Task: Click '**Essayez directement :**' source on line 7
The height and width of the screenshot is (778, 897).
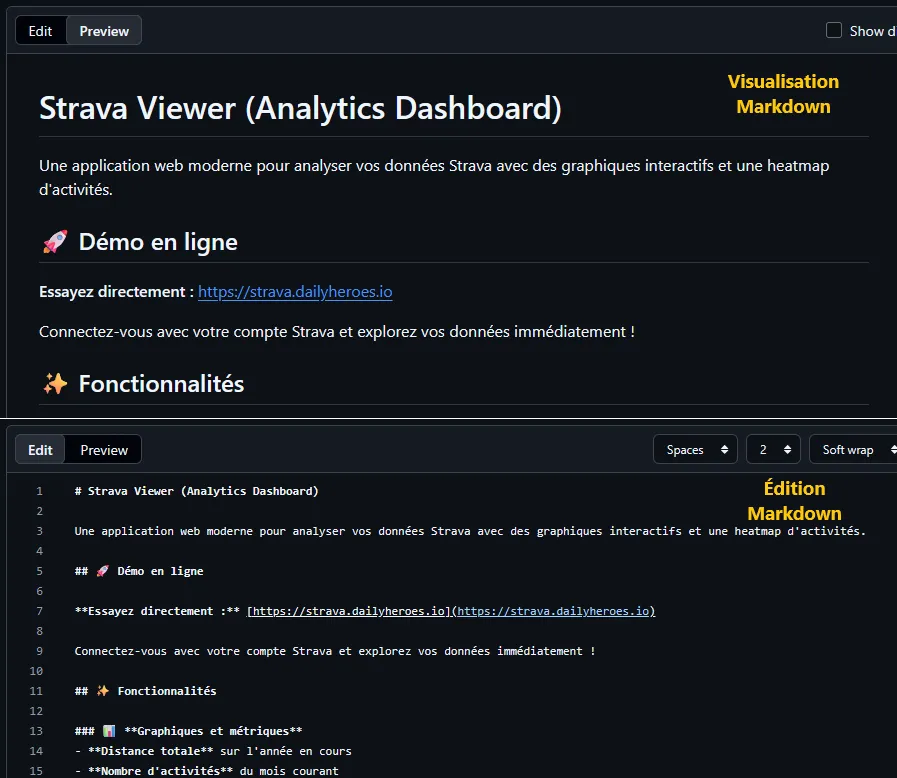Action: (x=157, y=611)
